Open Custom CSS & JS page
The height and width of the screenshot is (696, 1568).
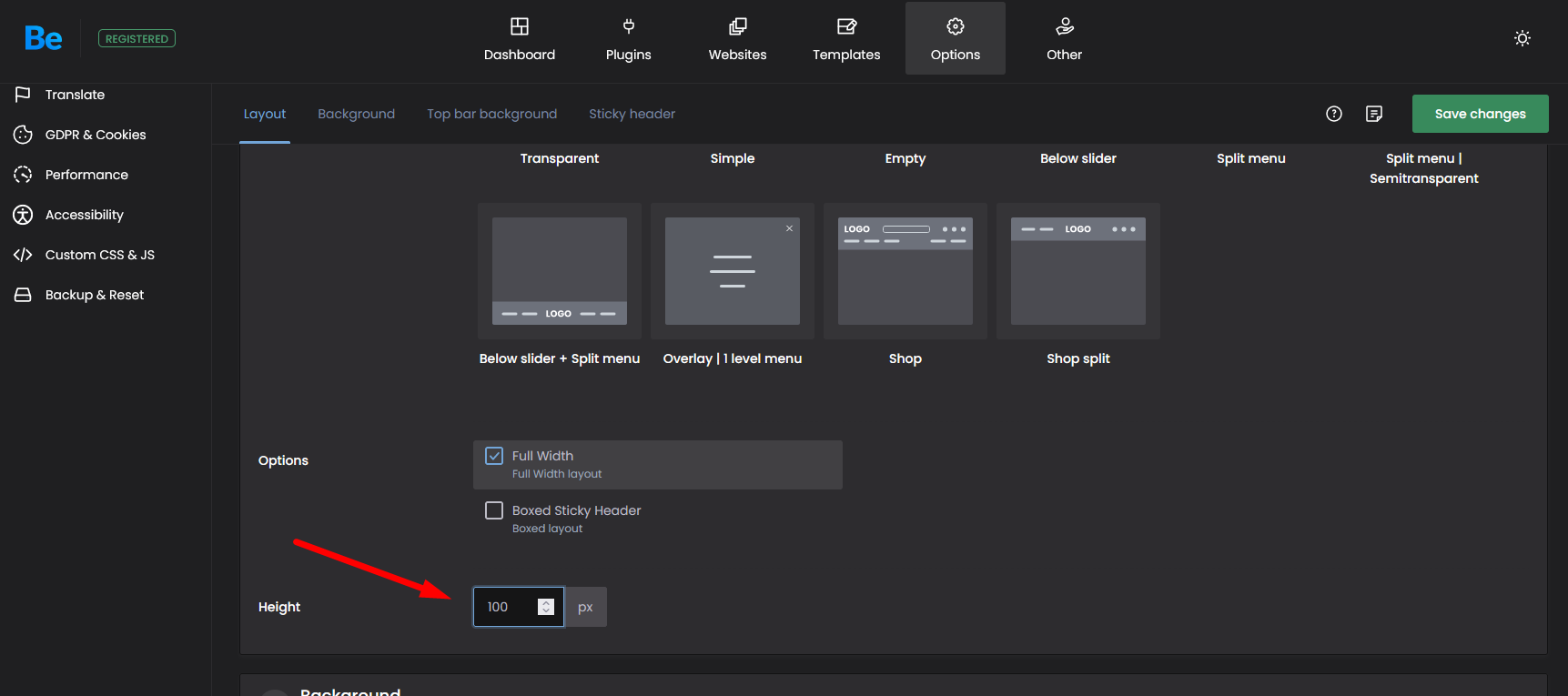tap(100, 255)
